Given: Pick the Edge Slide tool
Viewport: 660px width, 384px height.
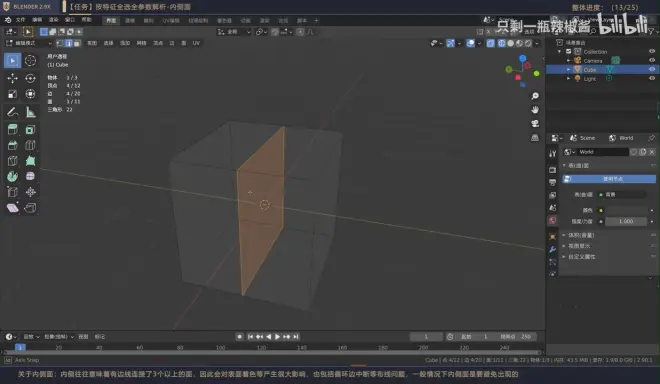Looking at the screenshot, I should tap(13, 192).
